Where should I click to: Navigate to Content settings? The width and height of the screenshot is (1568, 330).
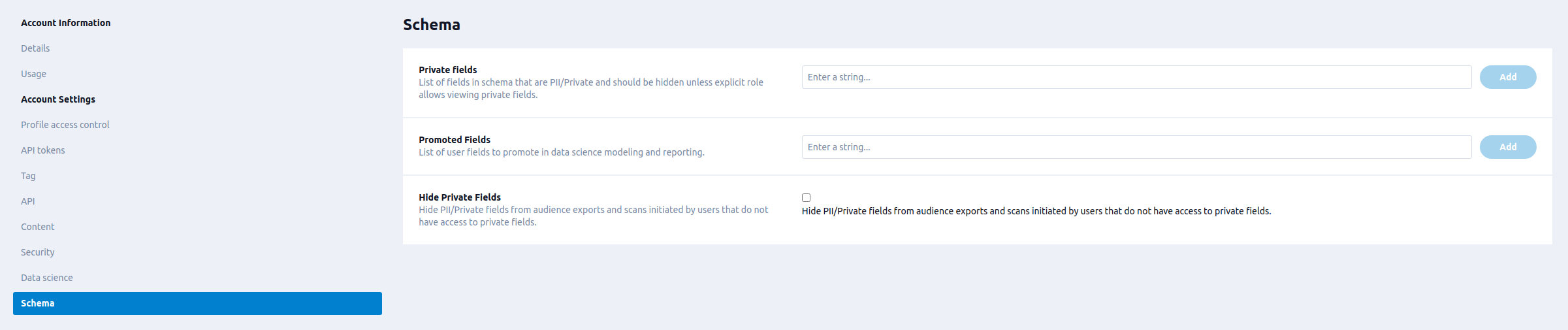[38, 227]
